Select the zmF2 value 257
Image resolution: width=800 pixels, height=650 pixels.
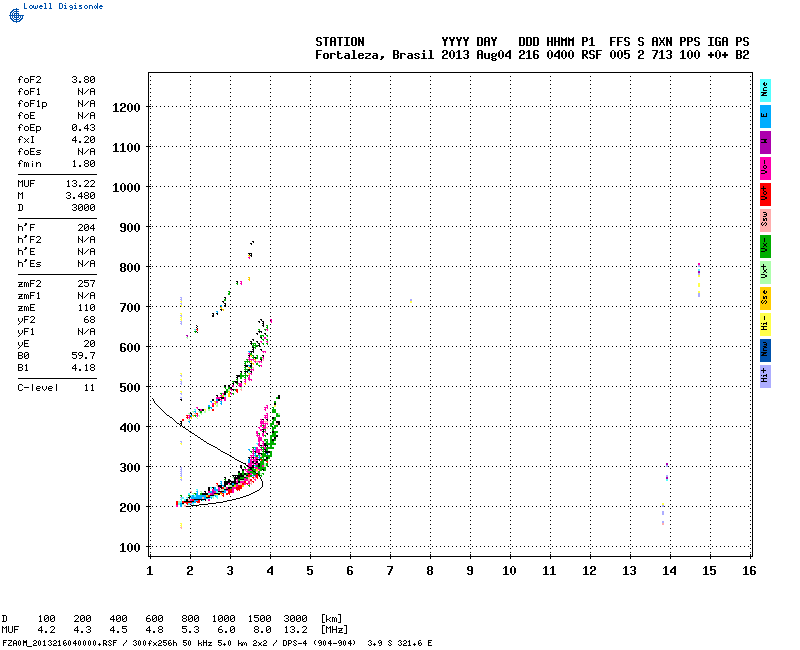pos(86,284)
